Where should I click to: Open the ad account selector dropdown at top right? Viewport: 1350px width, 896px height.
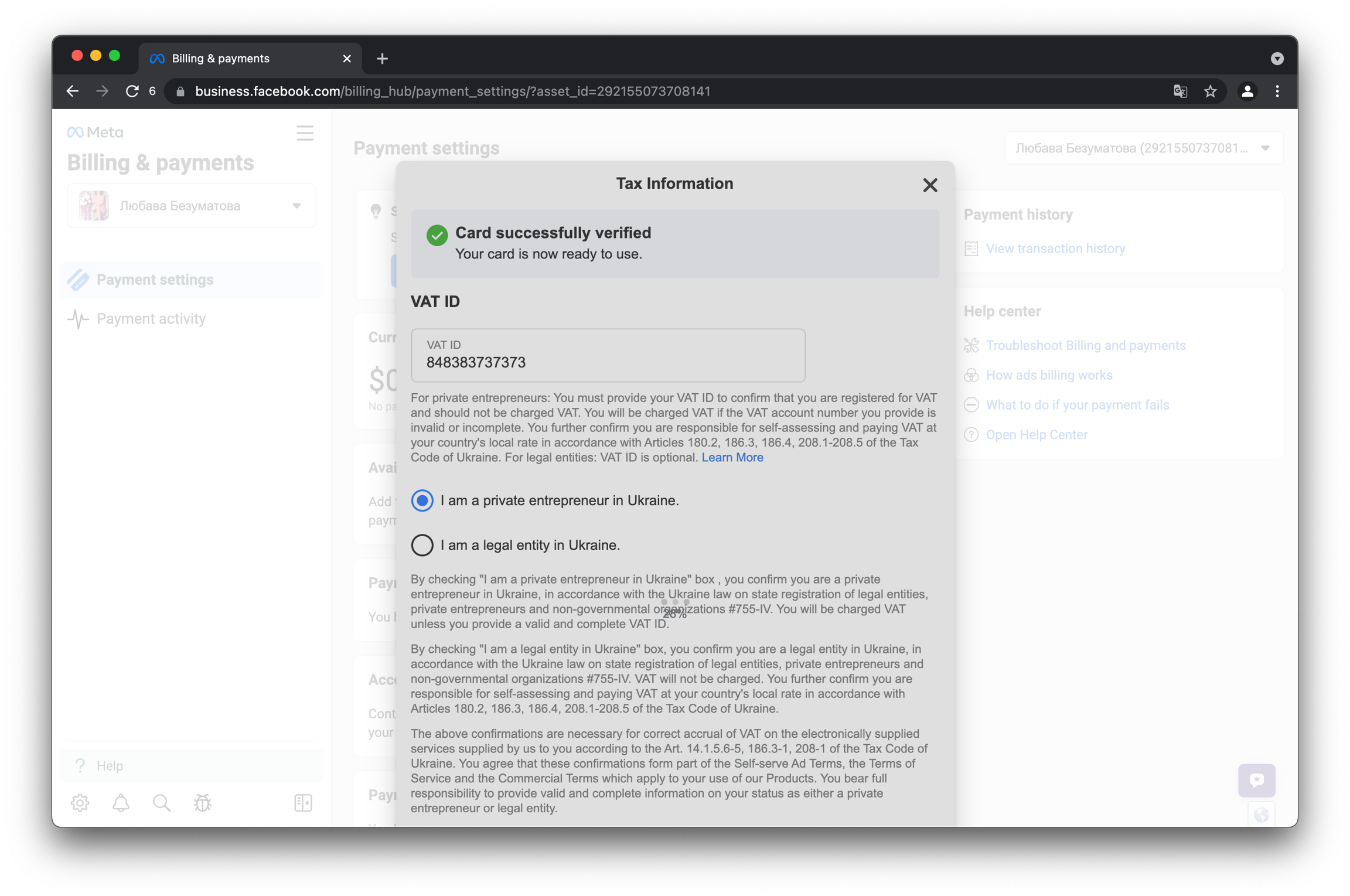[x=1143, y=148]
